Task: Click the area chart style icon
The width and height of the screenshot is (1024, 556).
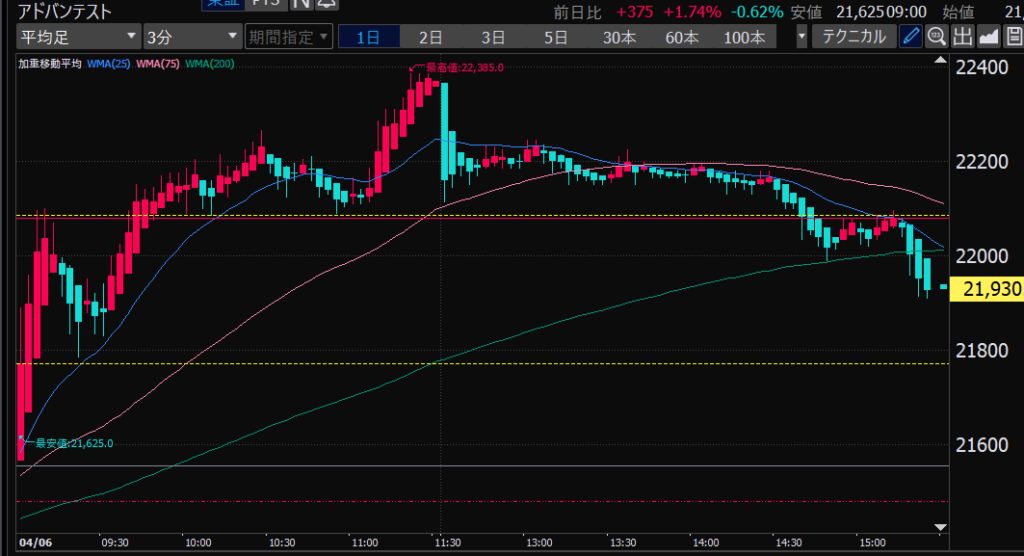Action: coord(988,38)
